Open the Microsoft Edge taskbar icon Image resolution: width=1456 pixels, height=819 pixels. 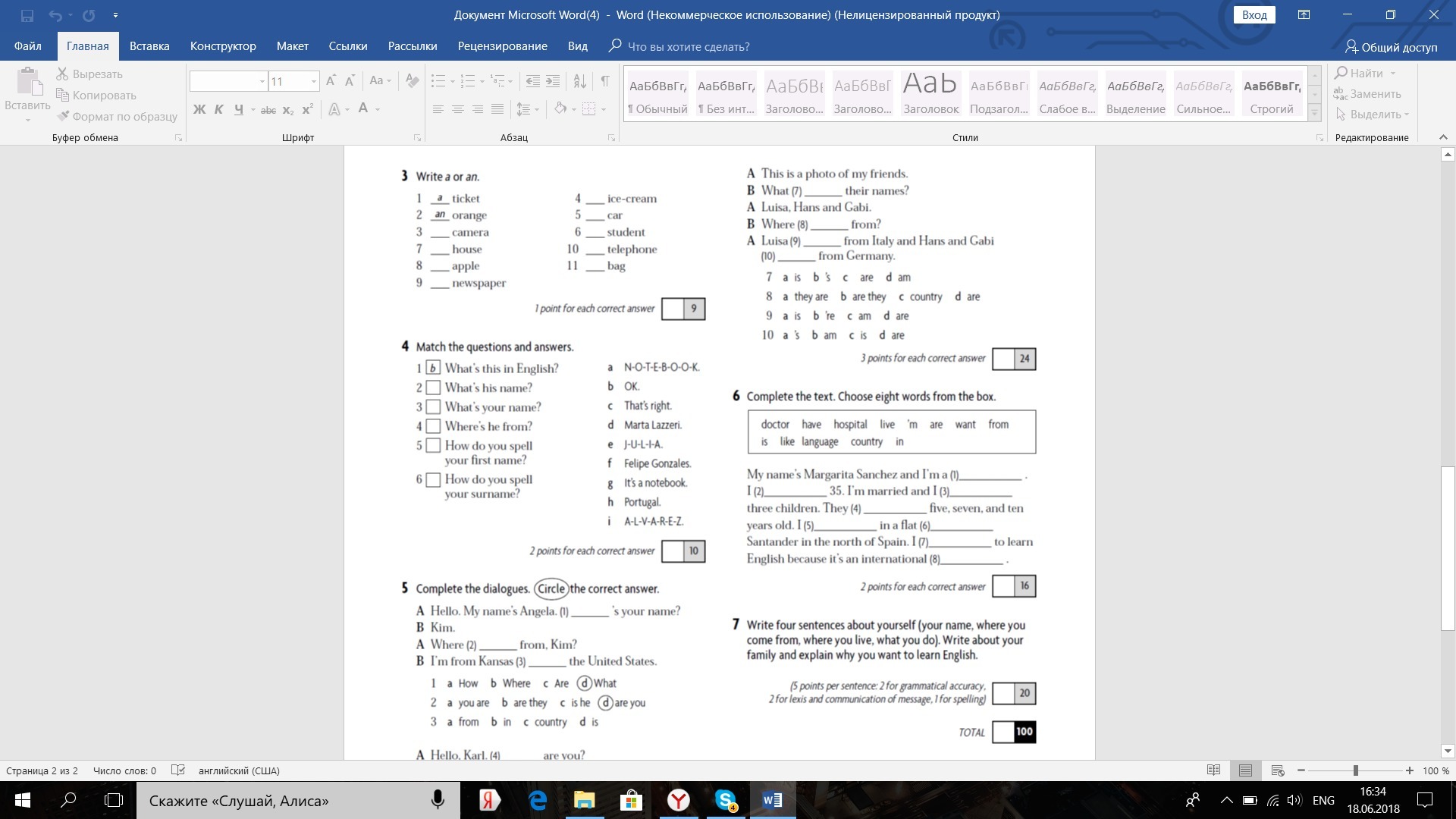tap(538, 801)
